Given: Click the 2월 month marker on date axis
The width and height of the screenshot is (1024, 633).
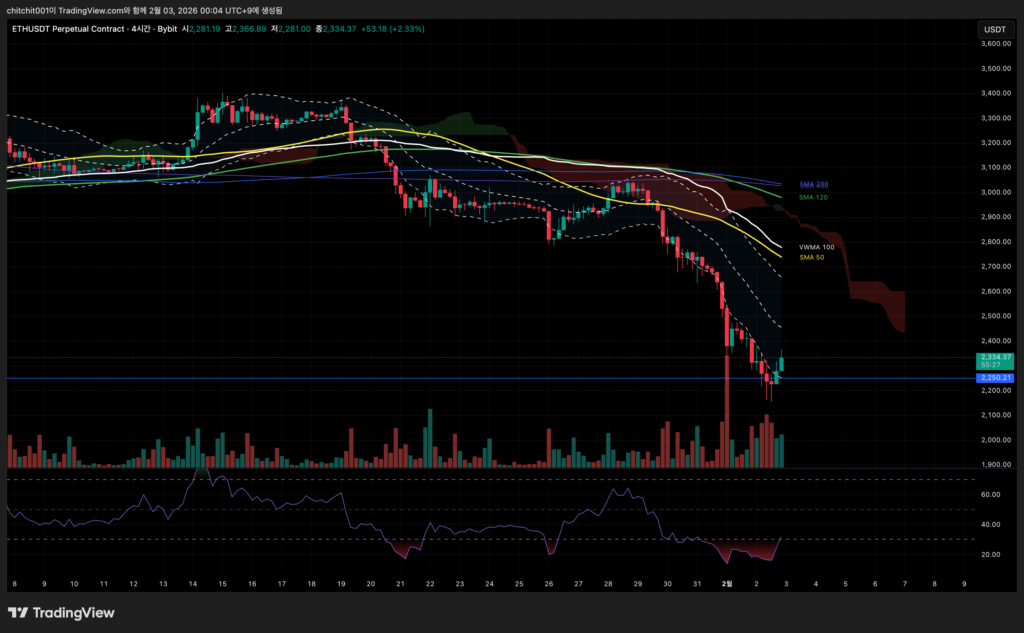Looking at the screenshot, I should click(728, 583).
